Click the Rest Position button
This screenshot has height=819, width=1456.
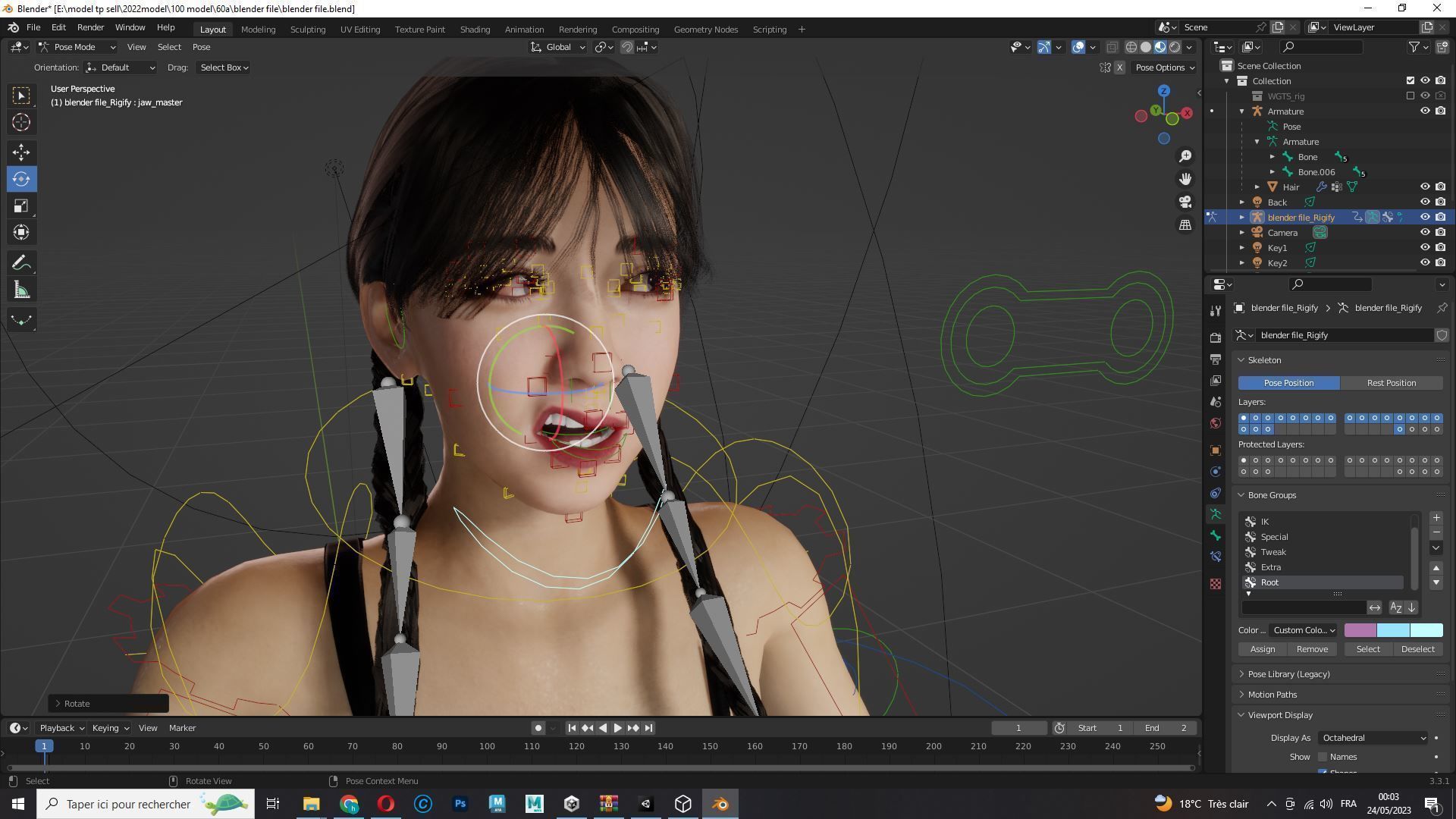(1391, 383)
